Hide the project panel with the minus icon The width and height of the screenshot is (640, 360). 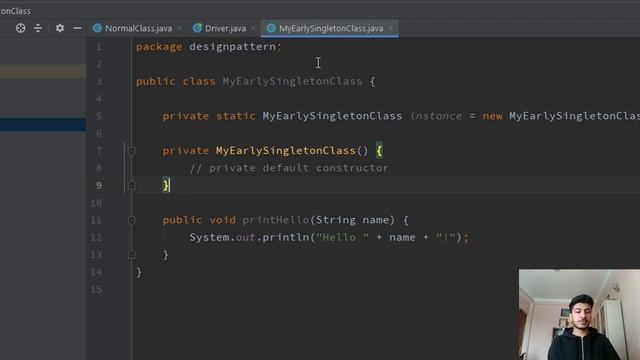point(77,28)
